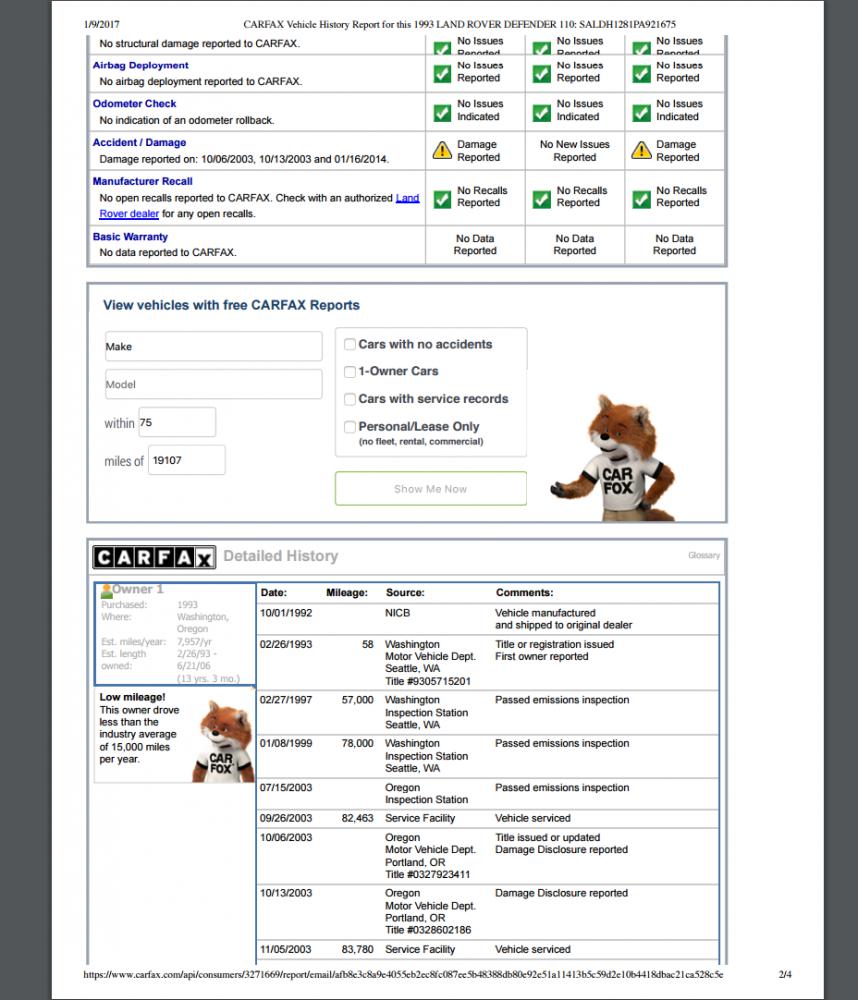Select the 07/15/2003 date entry
Image resolution: width=858 pixels, height=1000 pixels.
(286, 788)
